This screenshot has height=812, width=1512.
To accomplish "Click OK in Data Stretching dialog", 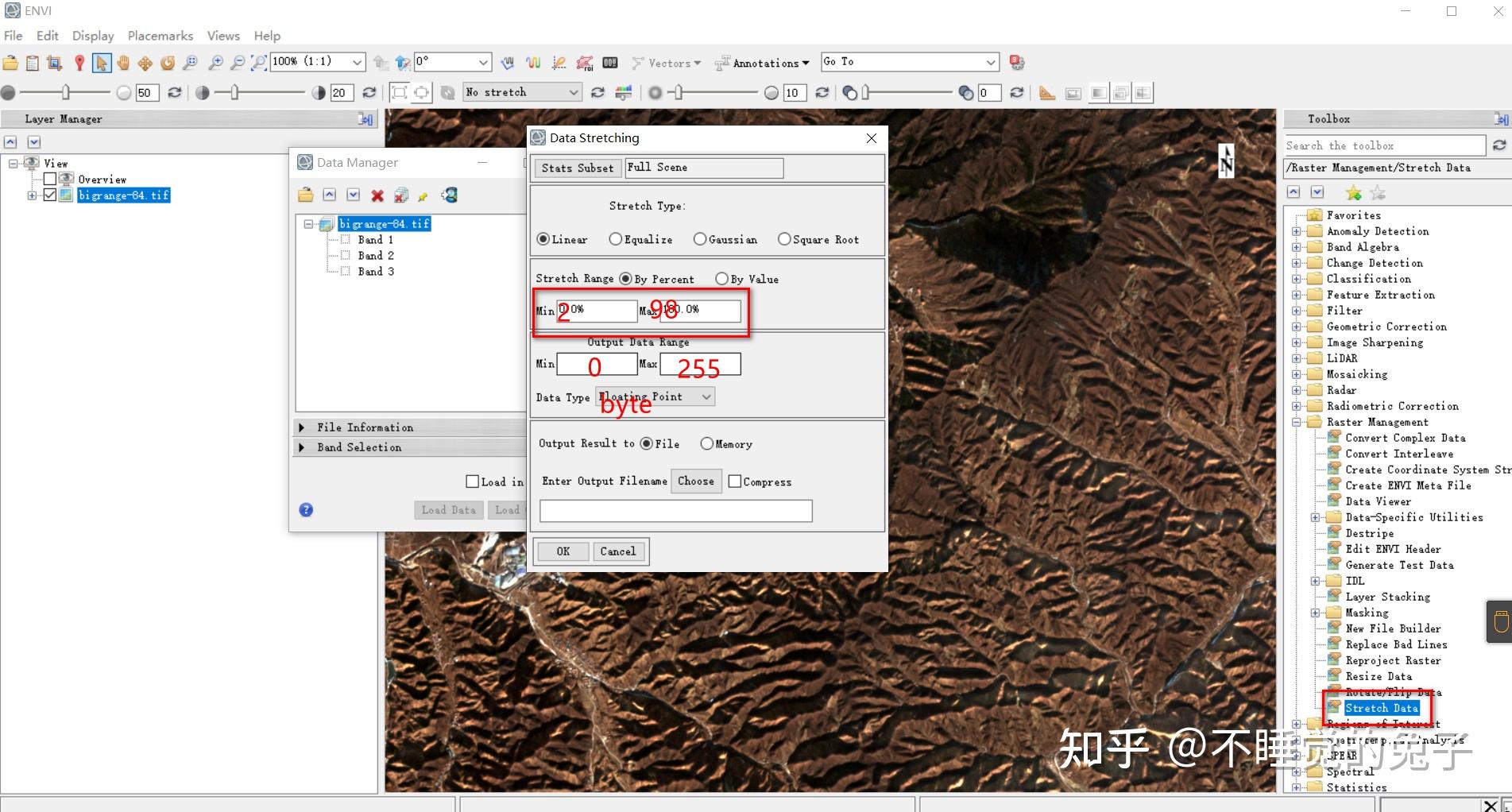I will pos(563,551).
